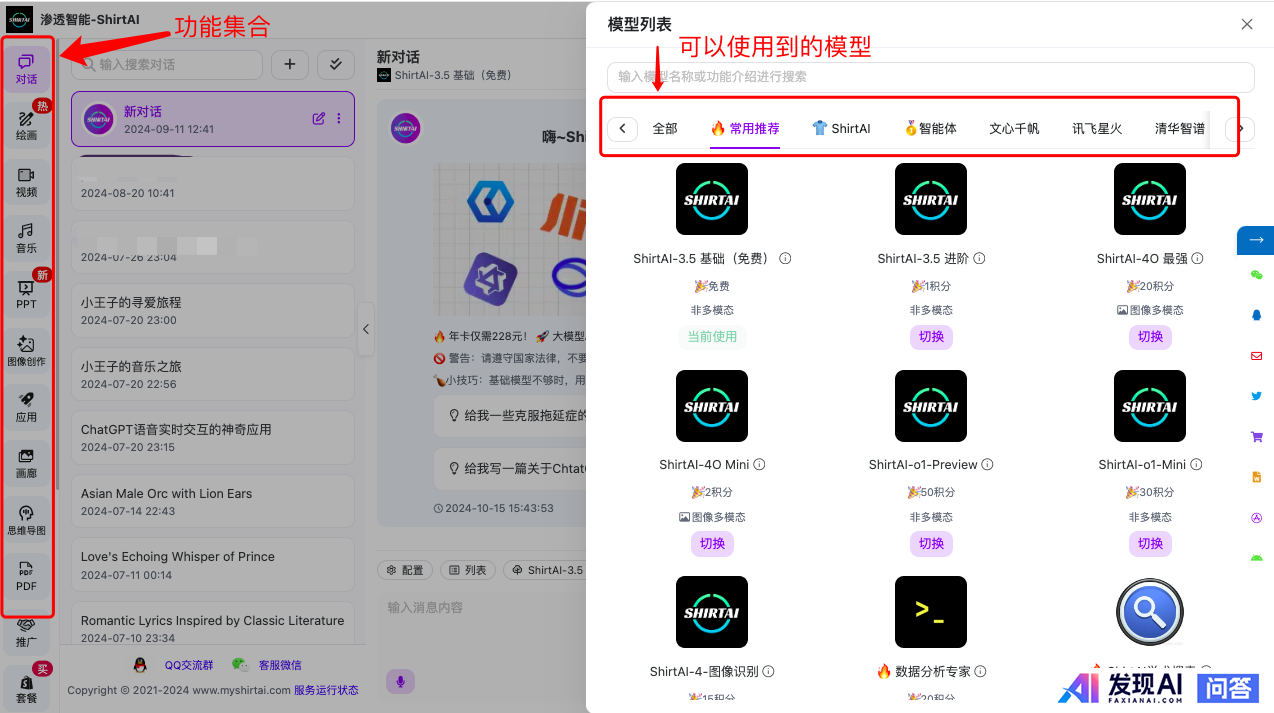Viewport: 1274px width, 713px height.
Task: Switch to the ShirtAI-4O 最强 model
Action: pyautogui.click(x=1150, y=337)
